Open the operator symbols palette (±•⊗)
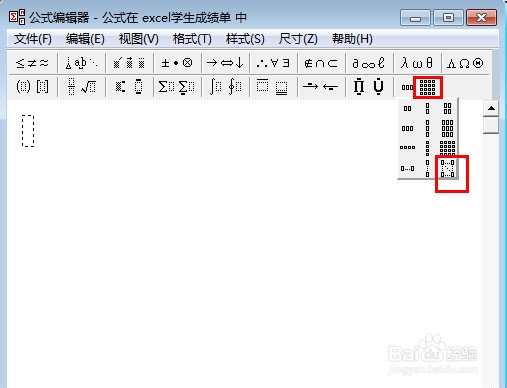 [x=177, y=63]
